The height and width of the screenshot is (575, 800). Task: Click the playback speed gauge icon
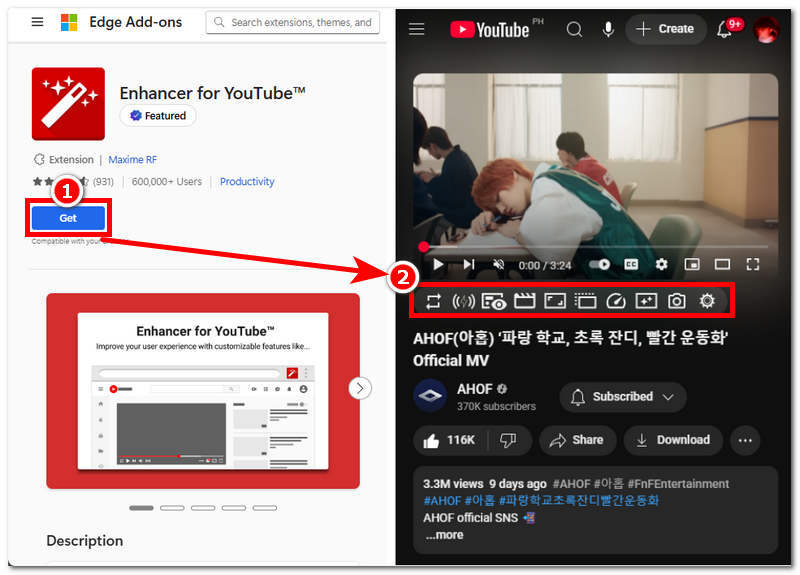tap(616, 301)
